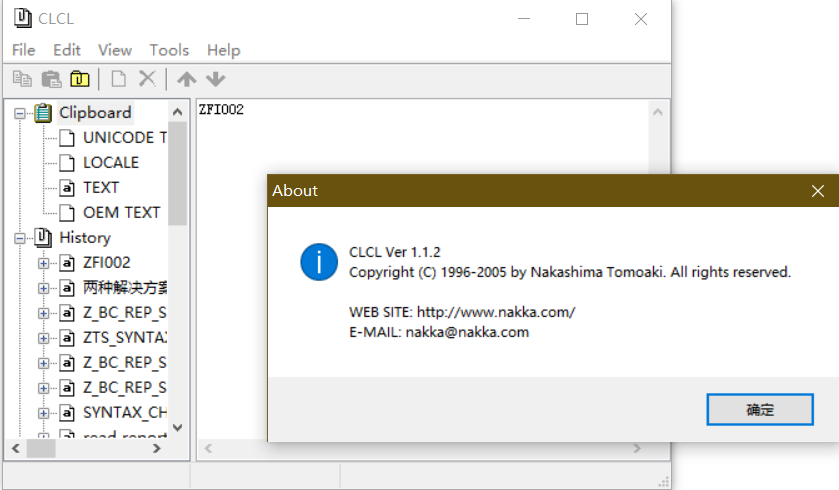This screenshot has height=490, width=839.
Task: Select the SYNTAX_CH history item
Action: coord(125,412)
